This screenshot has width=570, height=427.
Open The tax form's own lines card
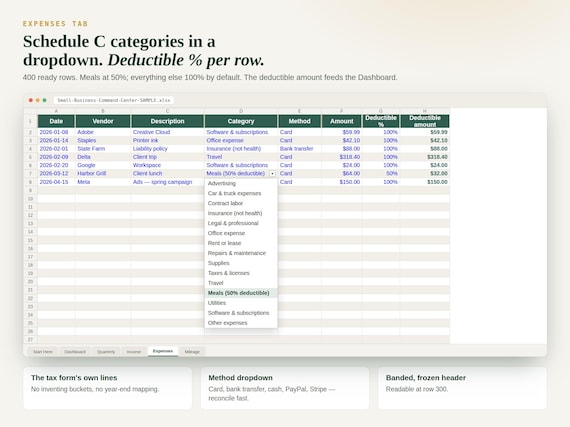108,388
